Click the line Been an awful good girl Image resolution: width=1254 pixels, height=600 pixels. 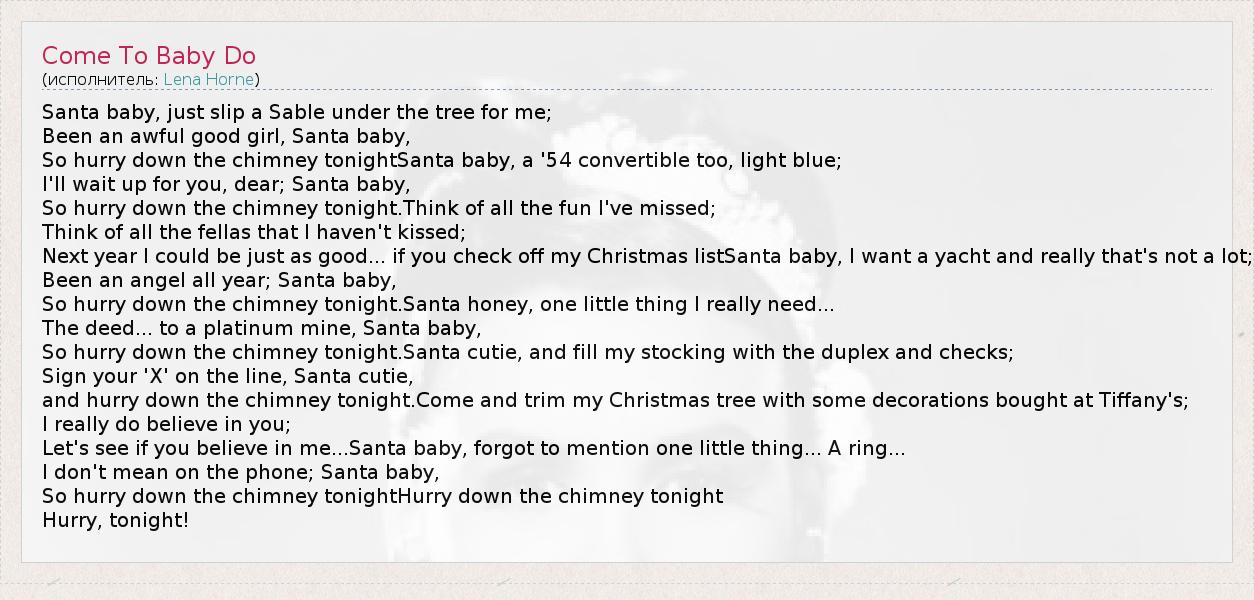[x=226, y=136]
